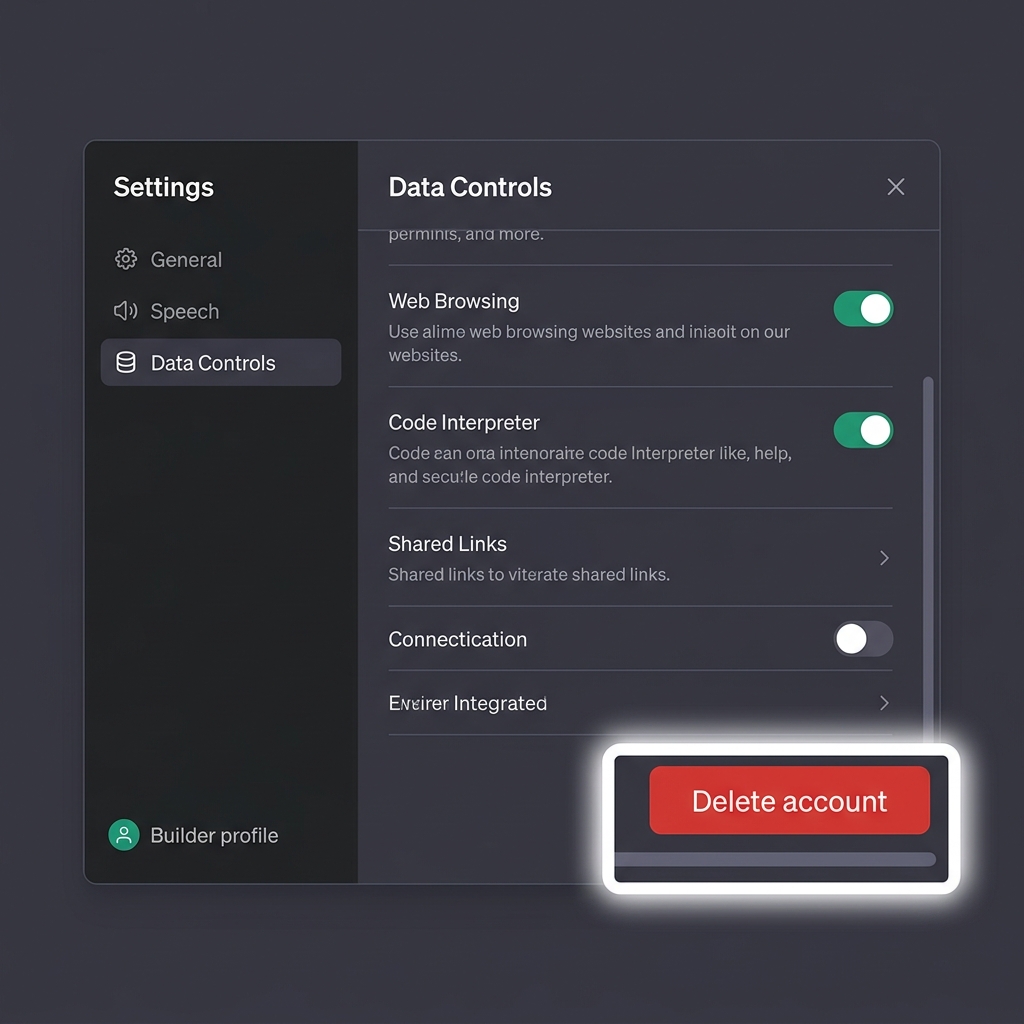This screenshot has width=1024, height=1024.
Task: Click the database icon beside Data Controls
Action: [x=125, y=362]
